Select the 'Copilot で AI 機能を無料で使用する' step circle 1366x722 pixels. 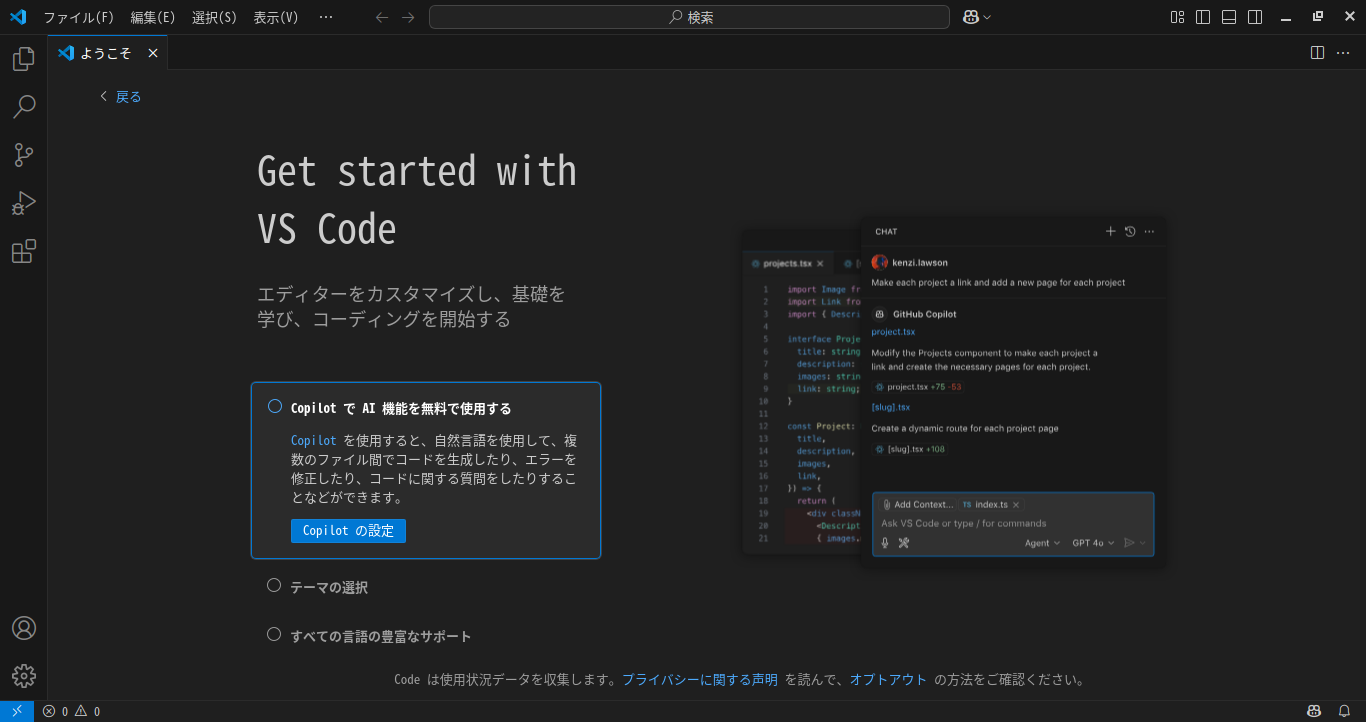[x=275, y=407]
